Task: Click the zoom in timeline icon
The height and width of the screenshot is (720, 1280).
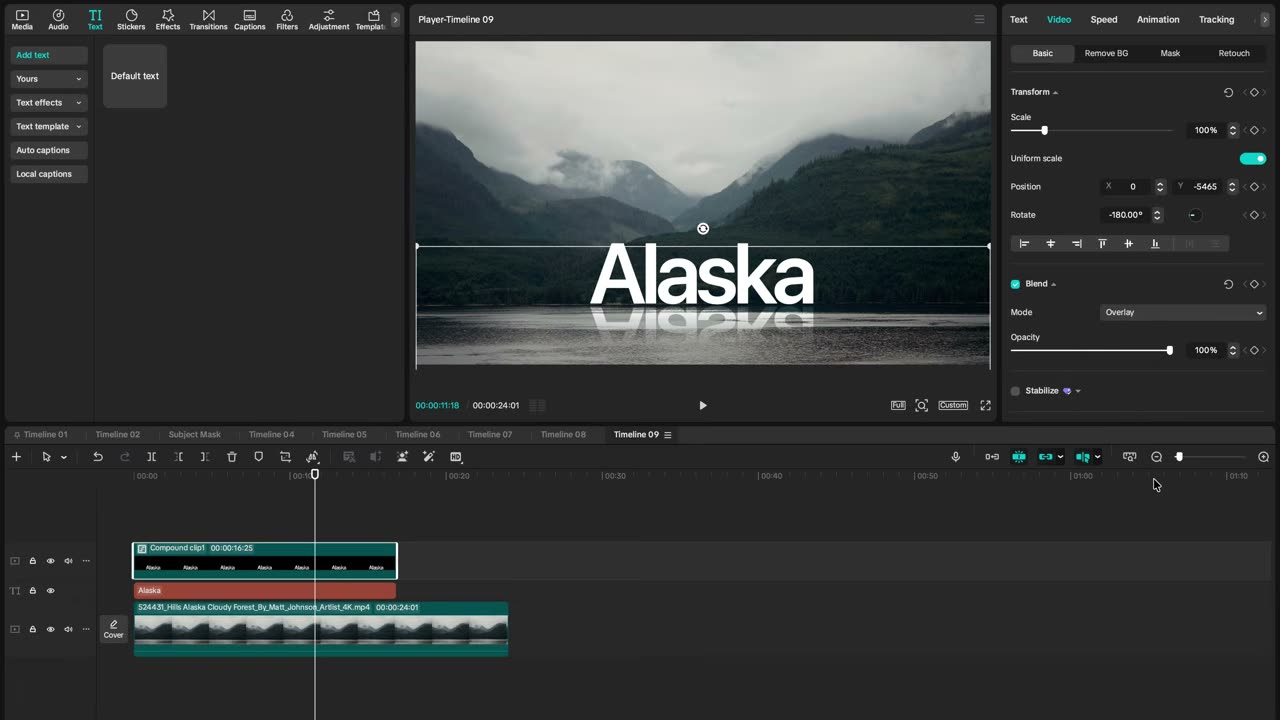Action: pyautogui.click(x=1264, y=457)
